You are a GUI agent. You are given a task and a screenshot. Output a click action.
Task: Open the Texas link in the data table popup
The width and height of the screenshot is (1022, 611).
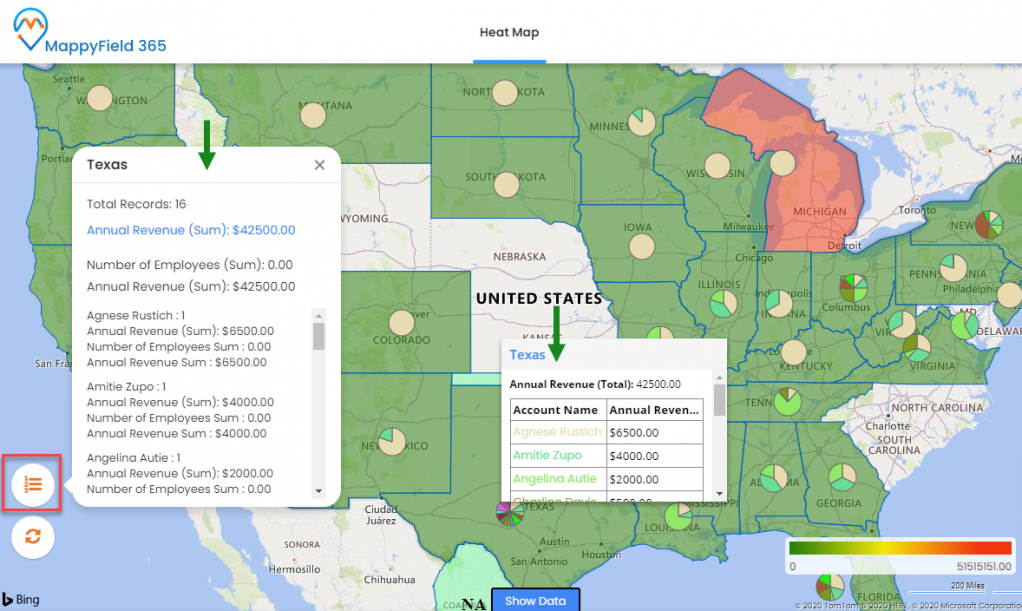pyautogui.click(x=528, y=354)
